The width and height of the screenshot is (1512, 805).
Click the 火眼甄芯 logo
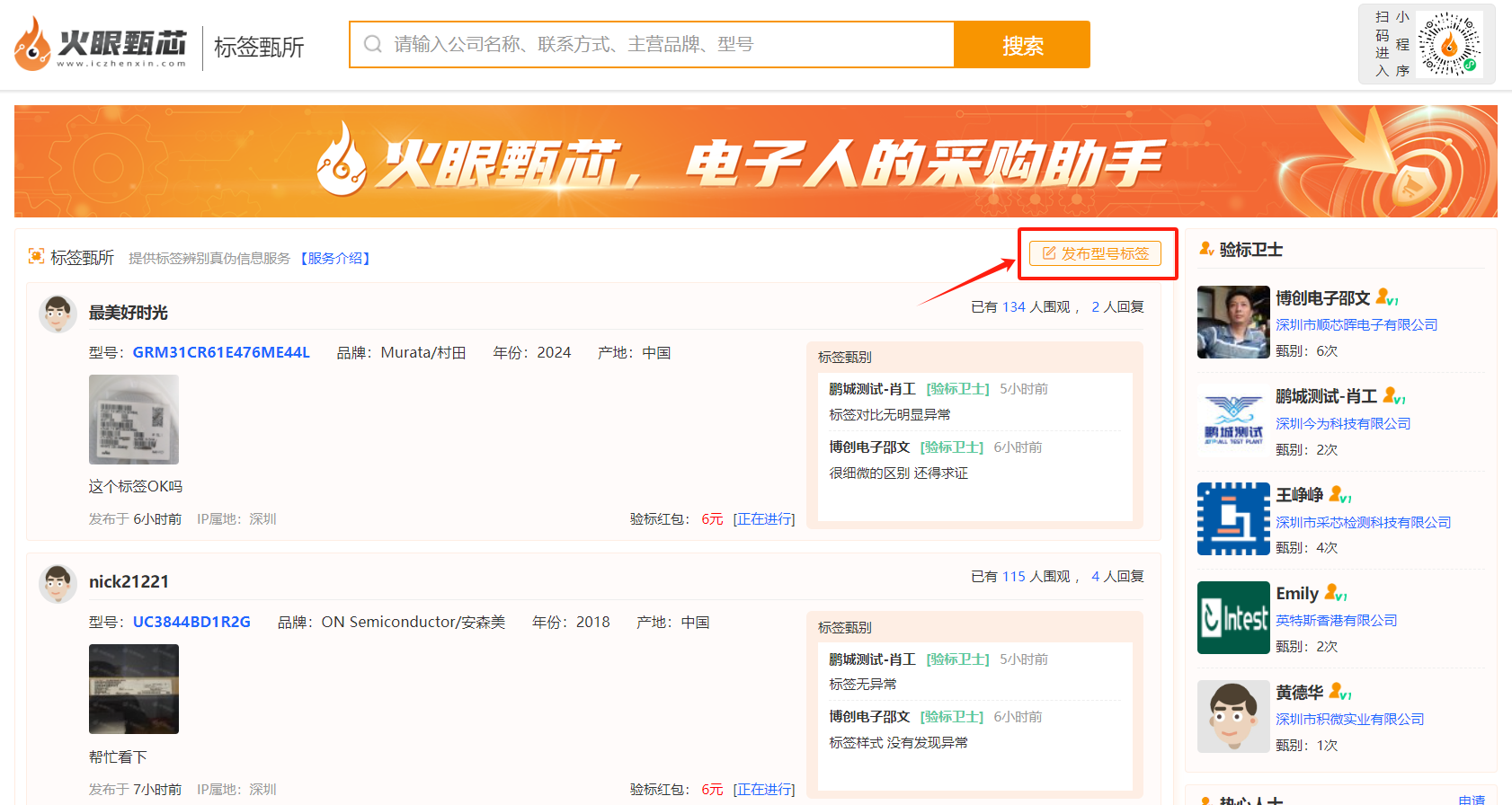pos(101,44)
